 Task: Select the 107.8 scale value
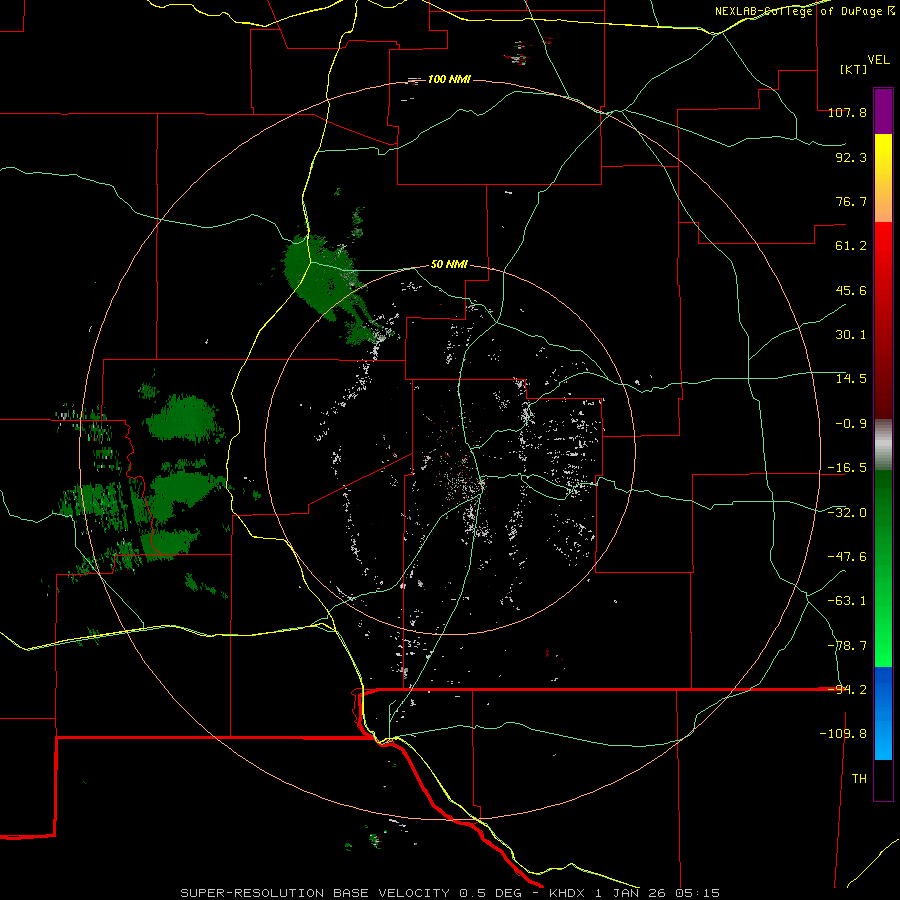point(847,112)
